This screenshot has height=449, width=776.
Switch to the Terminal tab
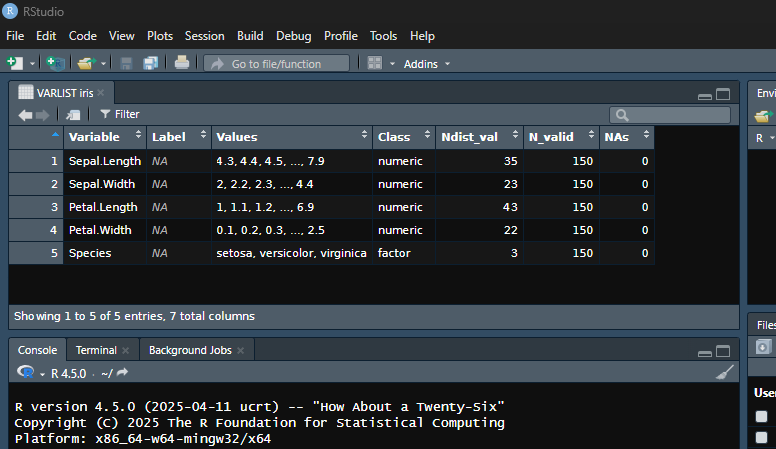click(96, 350)
